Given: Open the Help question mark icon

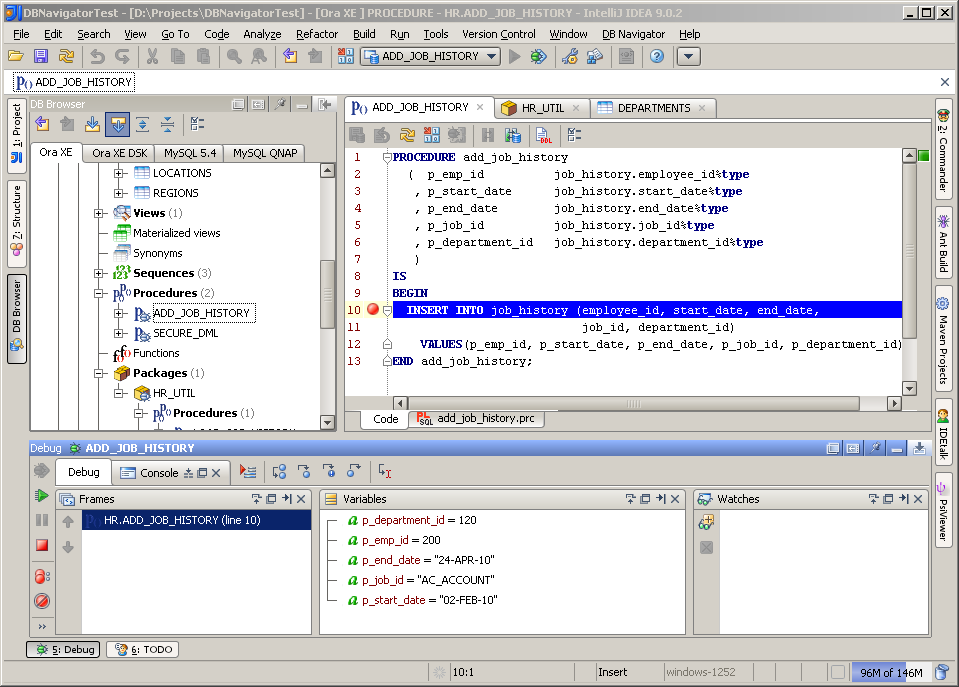Looking at the screenshot, I should pyautogui.click(x=657, y=56).
